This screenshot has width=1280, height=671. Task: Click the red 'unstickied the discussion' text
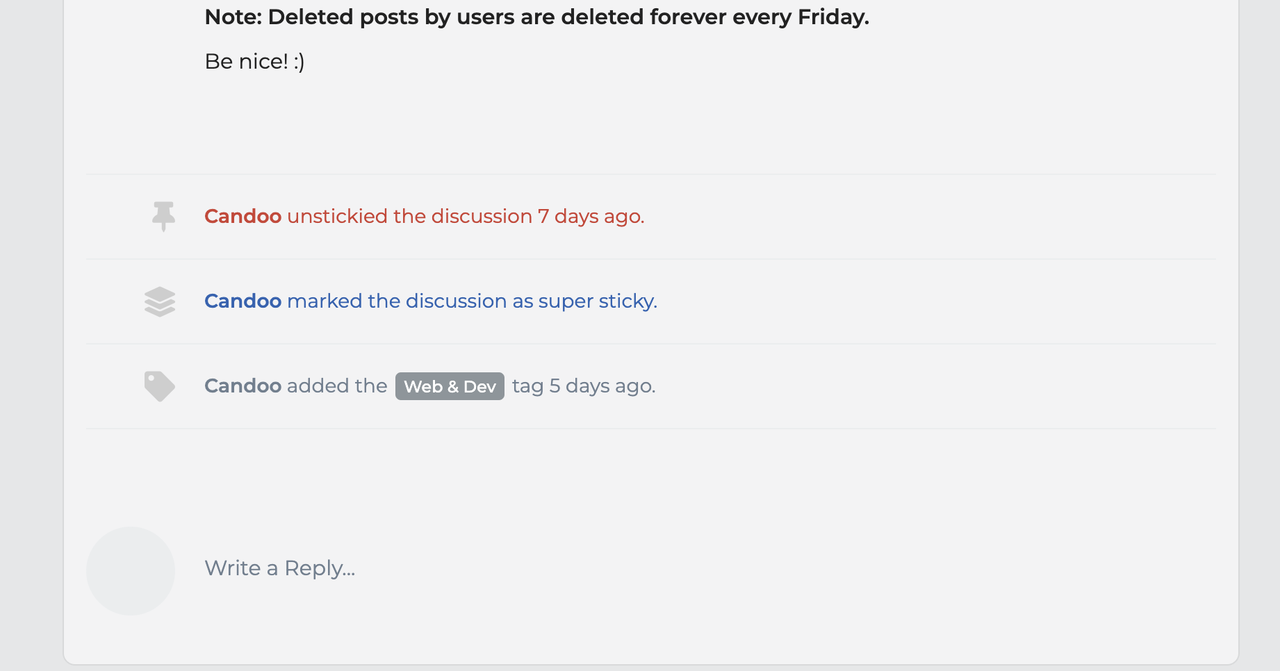click(410, 216)
